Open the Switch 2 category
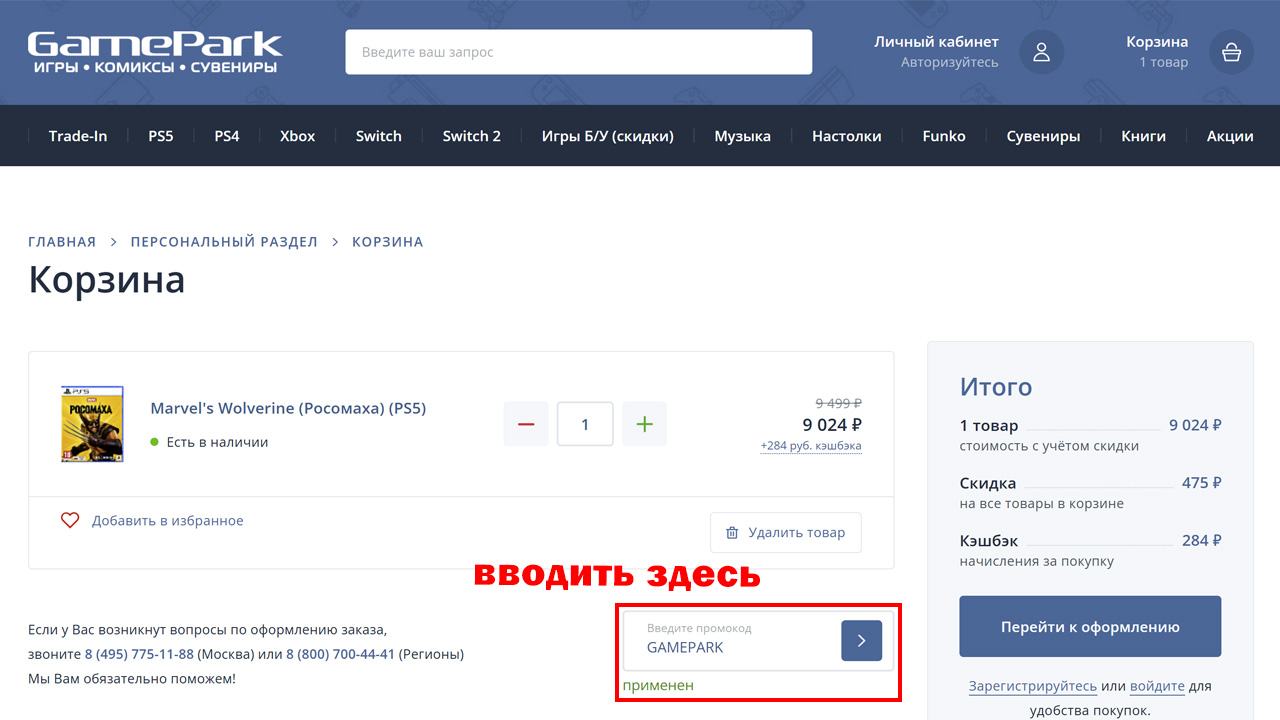The height and width of the screenshot is (720, 1280). [472, 136]
